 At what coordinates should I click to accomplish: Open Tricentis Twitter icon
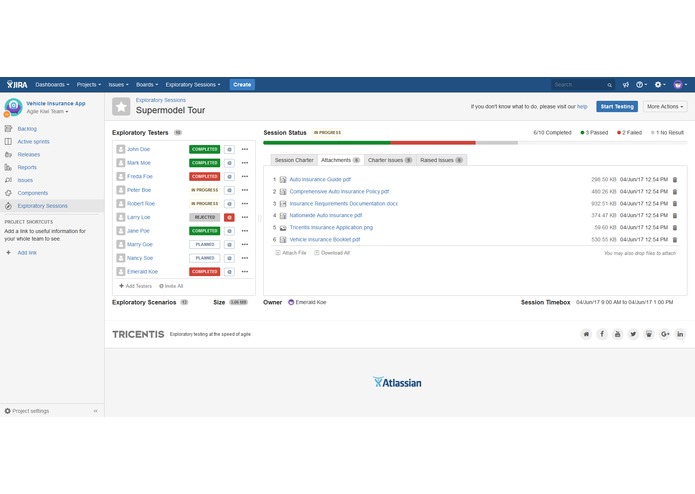pyautogui.click(x=633, y=334)
